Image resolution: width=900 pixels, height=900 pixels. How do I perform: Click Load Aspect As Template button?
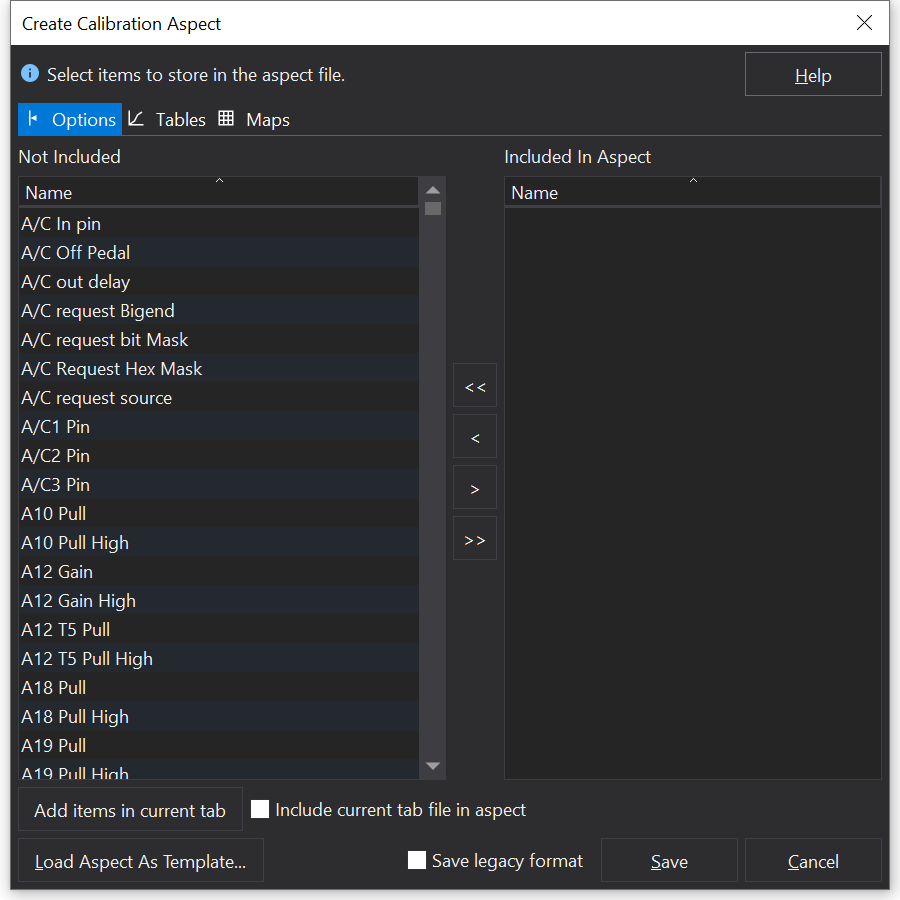tap(140, 861)
